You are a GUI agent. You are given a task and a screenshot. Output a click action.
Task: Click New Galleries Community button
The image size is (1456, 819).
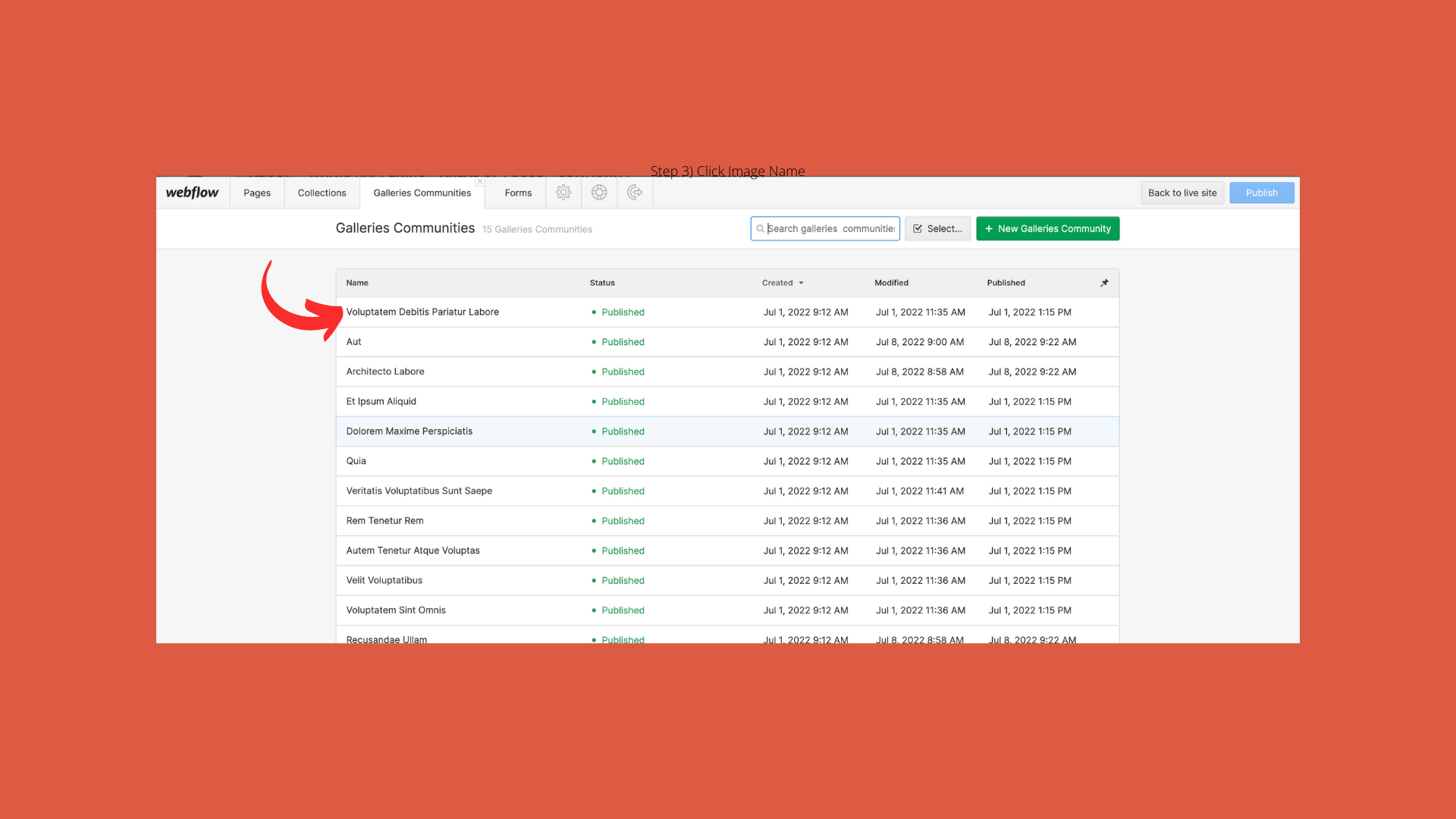click(1047, 228)
